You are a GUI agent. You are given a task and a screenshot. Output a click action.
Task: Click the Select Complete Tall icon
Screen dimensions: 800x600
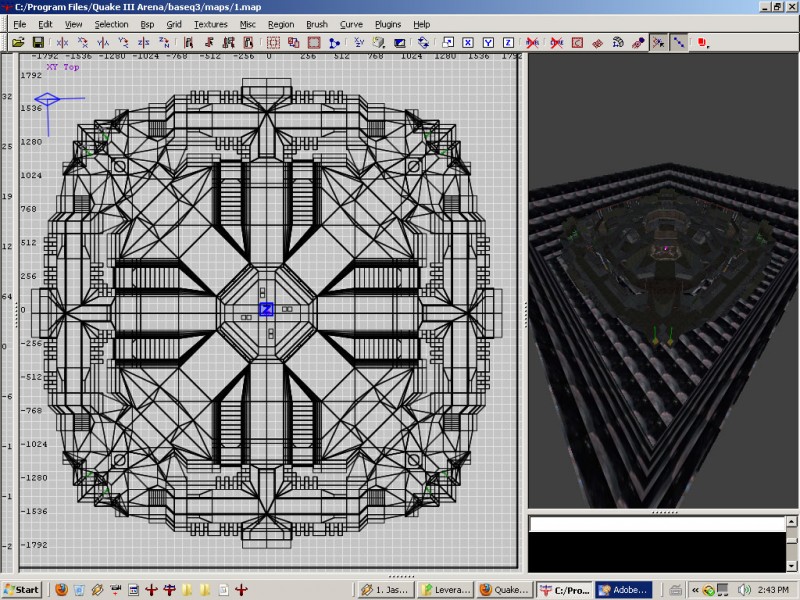188,42
